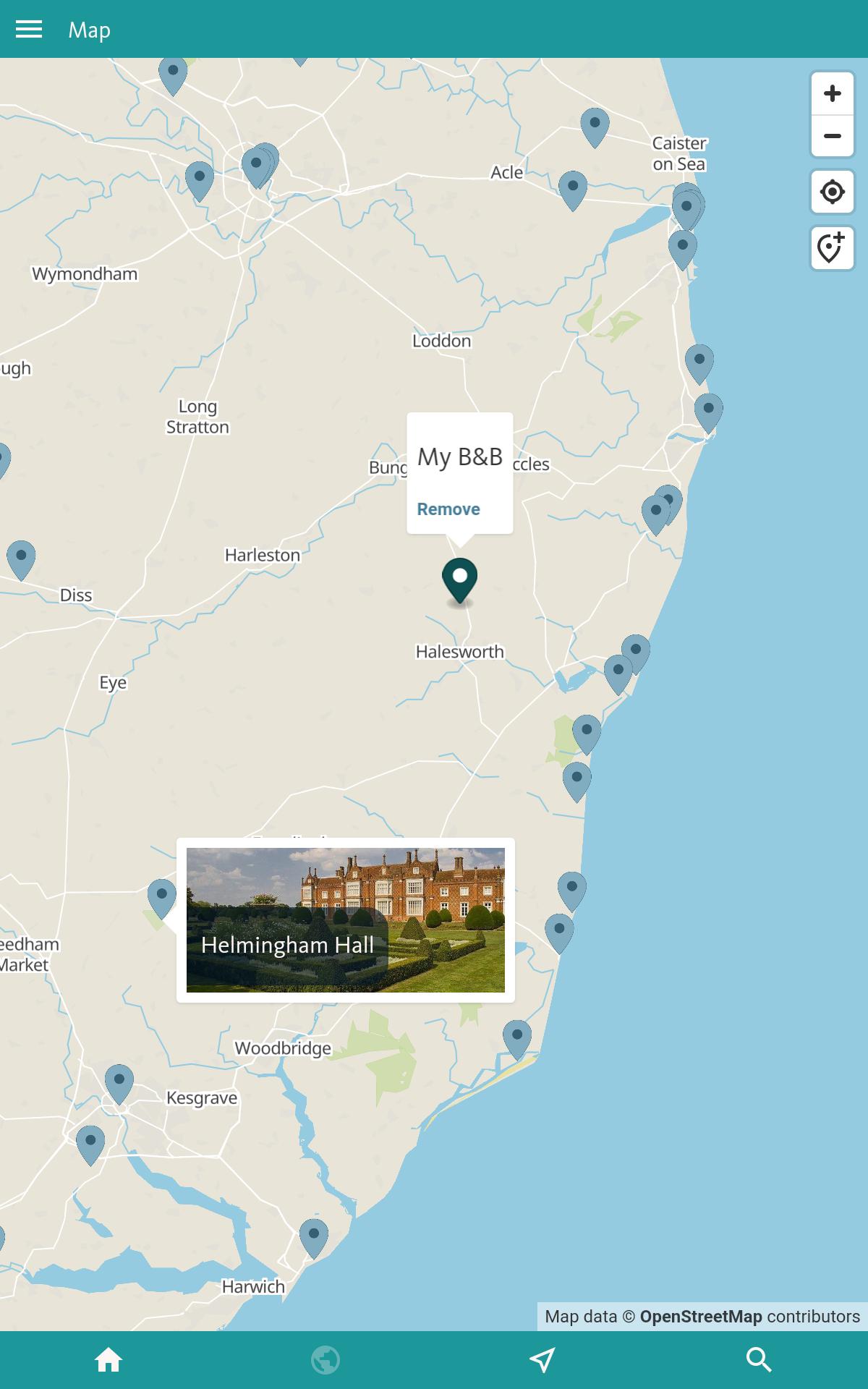The width and height of the screenshot is (868, 1389).
Task: Tap the pin north of Caister on Sea
Action: tap(595, 128)
